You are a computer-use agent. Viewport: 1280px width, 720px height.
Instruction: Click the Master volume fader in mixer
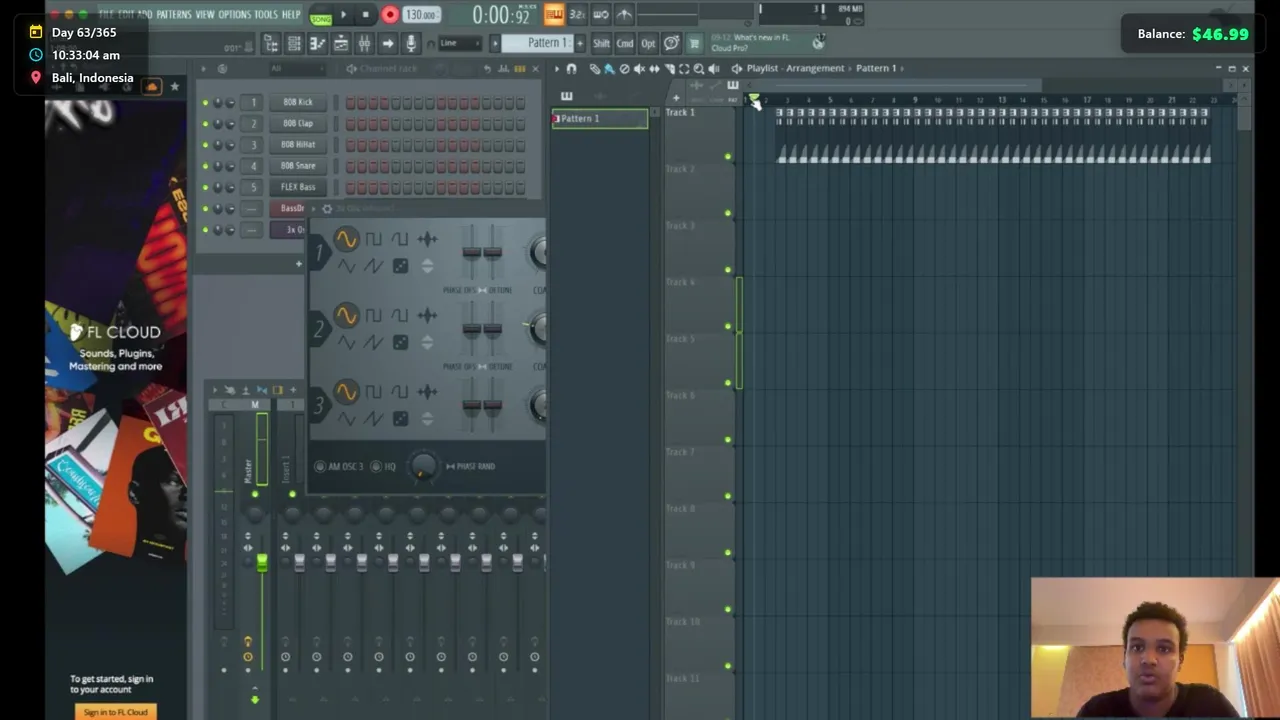(x=262, y=563)
